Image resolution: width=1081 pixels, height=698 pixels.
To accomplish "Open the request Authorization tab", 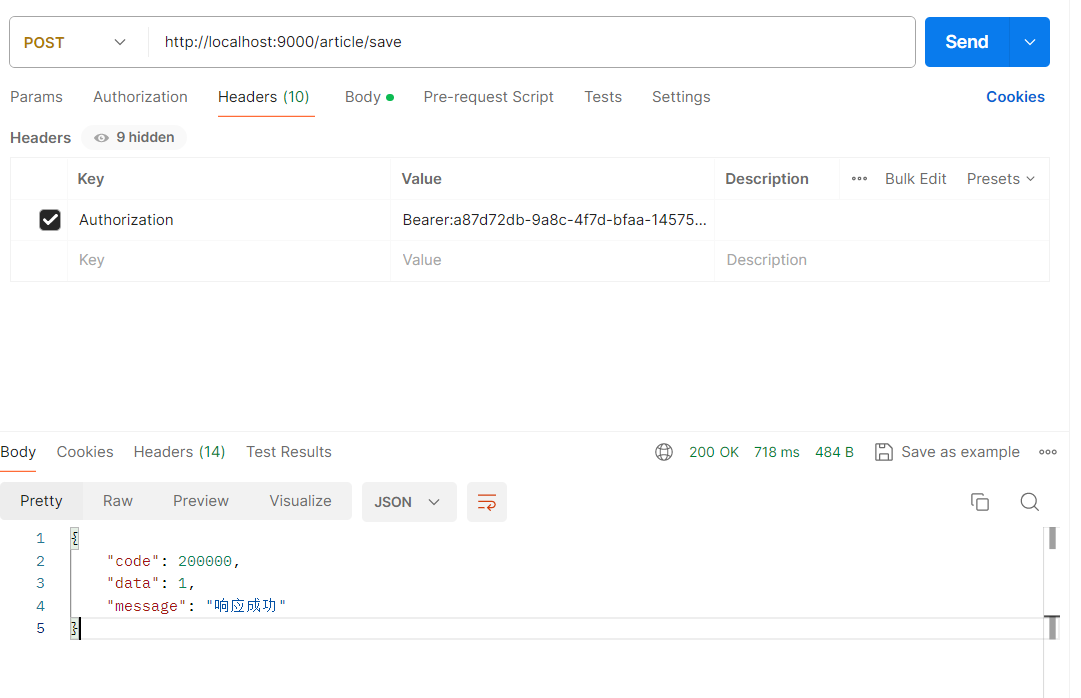I will pos(141,97).
